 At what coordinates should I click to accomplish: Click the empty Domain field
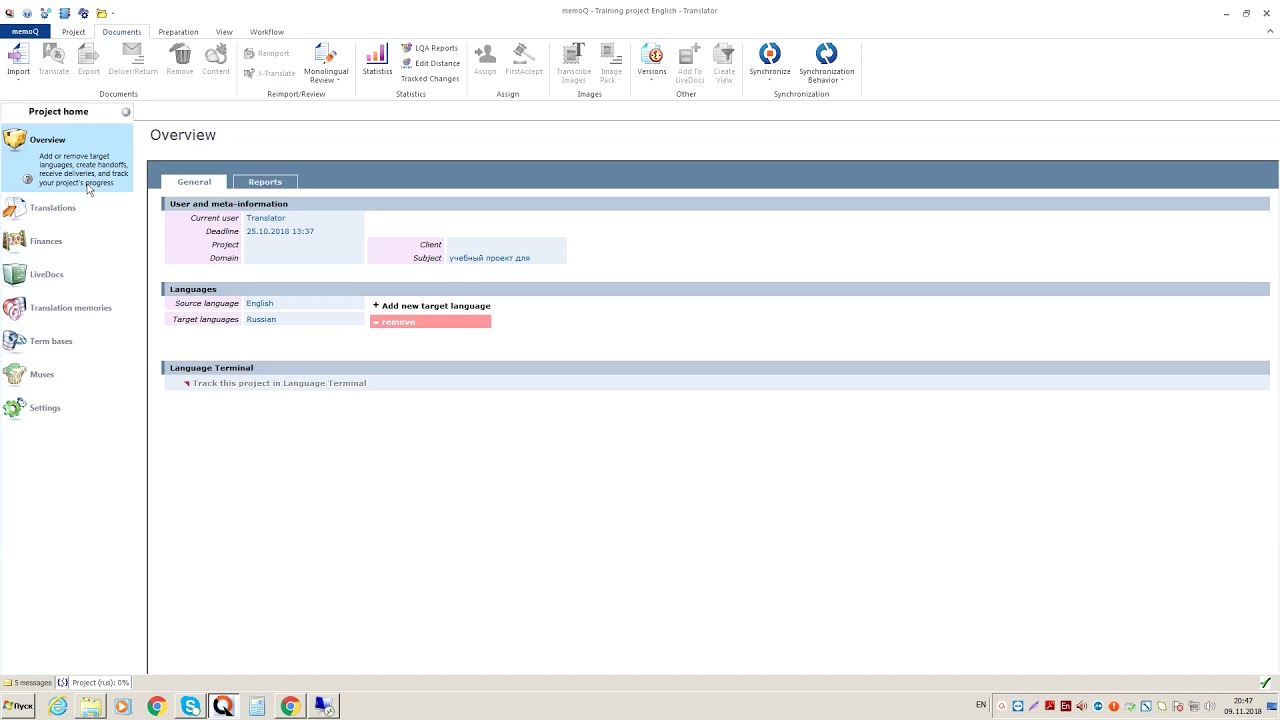pos(304,258)
